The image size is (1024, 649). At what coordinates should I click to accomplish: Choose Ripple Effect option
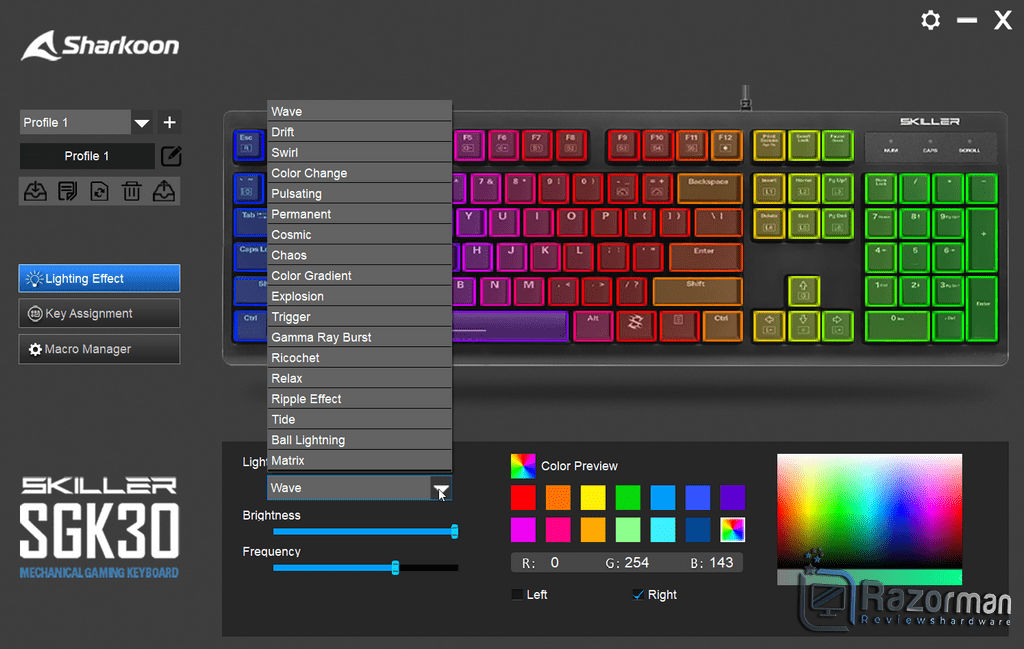click(359, 399)
